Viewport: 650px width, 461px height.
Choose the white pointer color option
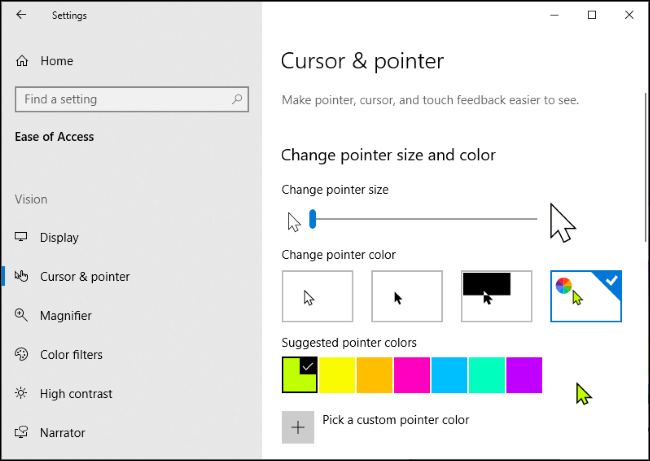pyautogui.click(x=318, y=296)
